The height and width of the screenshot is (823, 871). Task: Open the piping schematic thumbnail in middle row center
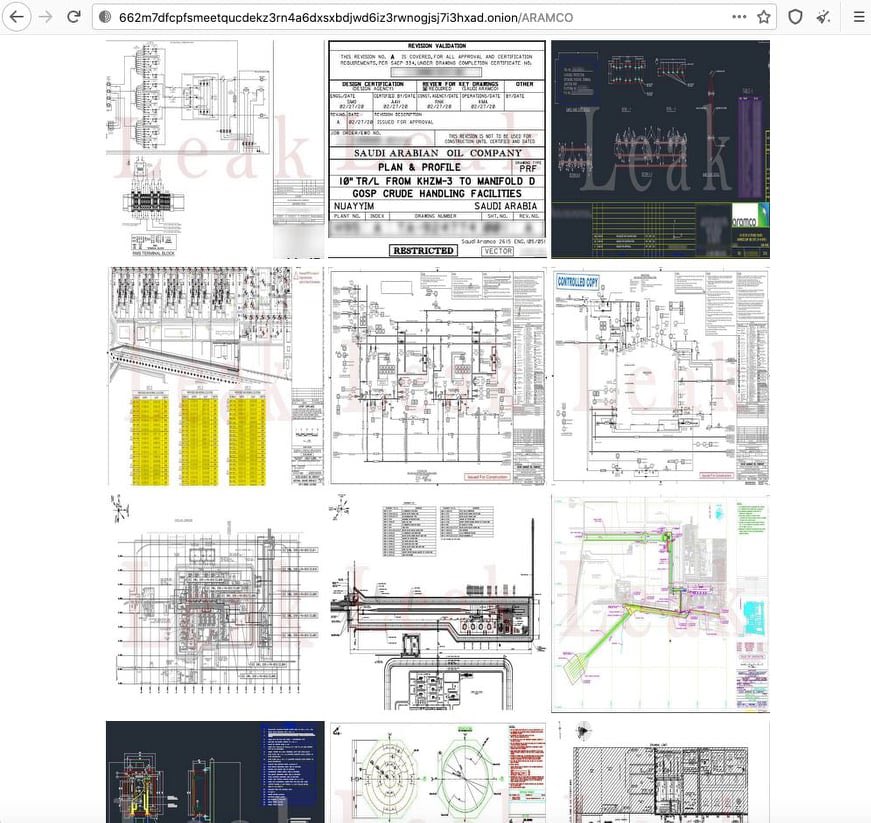pos(437,376)
